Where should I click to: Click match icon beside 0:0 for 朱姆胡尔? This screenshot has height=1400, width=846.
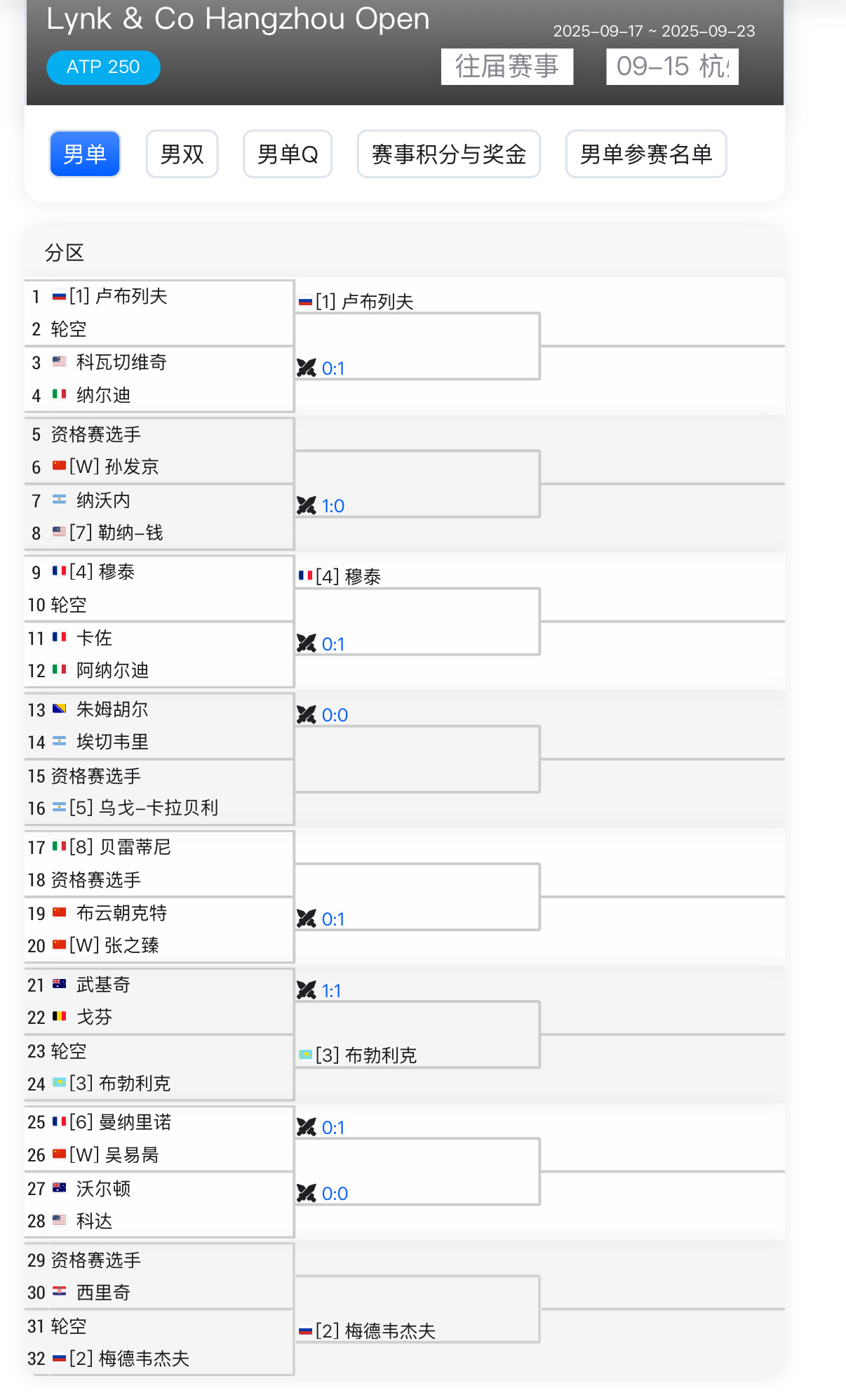pyautogui.click(x=307, y=714)
